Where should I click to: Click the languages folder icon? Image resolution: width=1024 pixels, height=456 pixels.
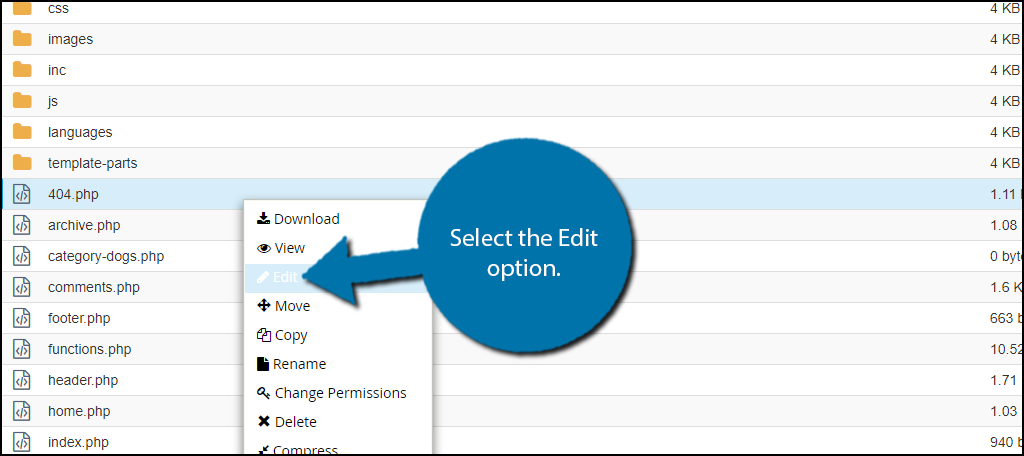point(22,132)
